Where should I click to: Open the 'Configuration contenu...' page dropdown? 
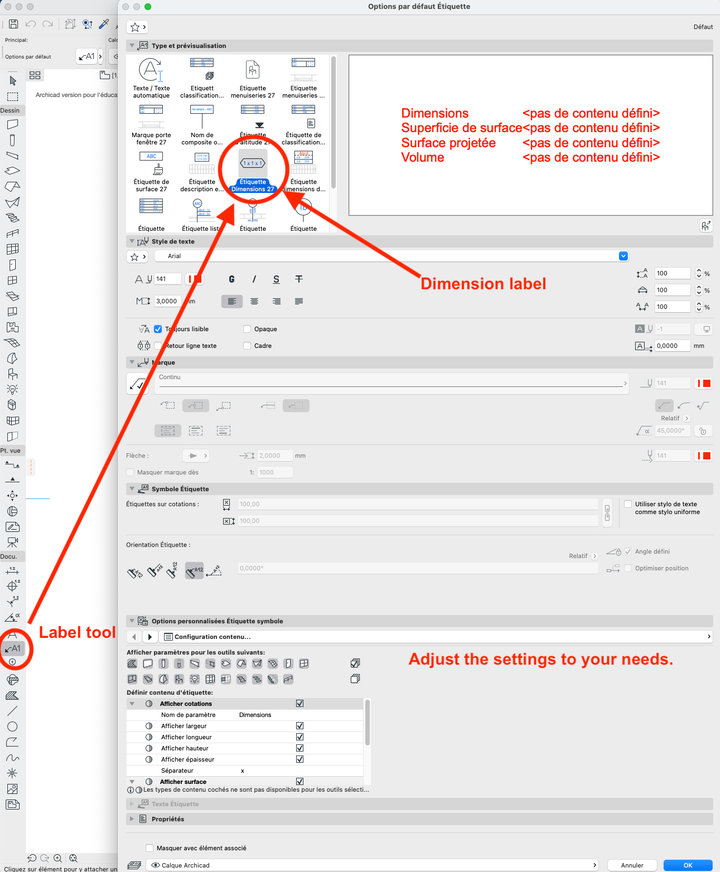coord(436,637)
